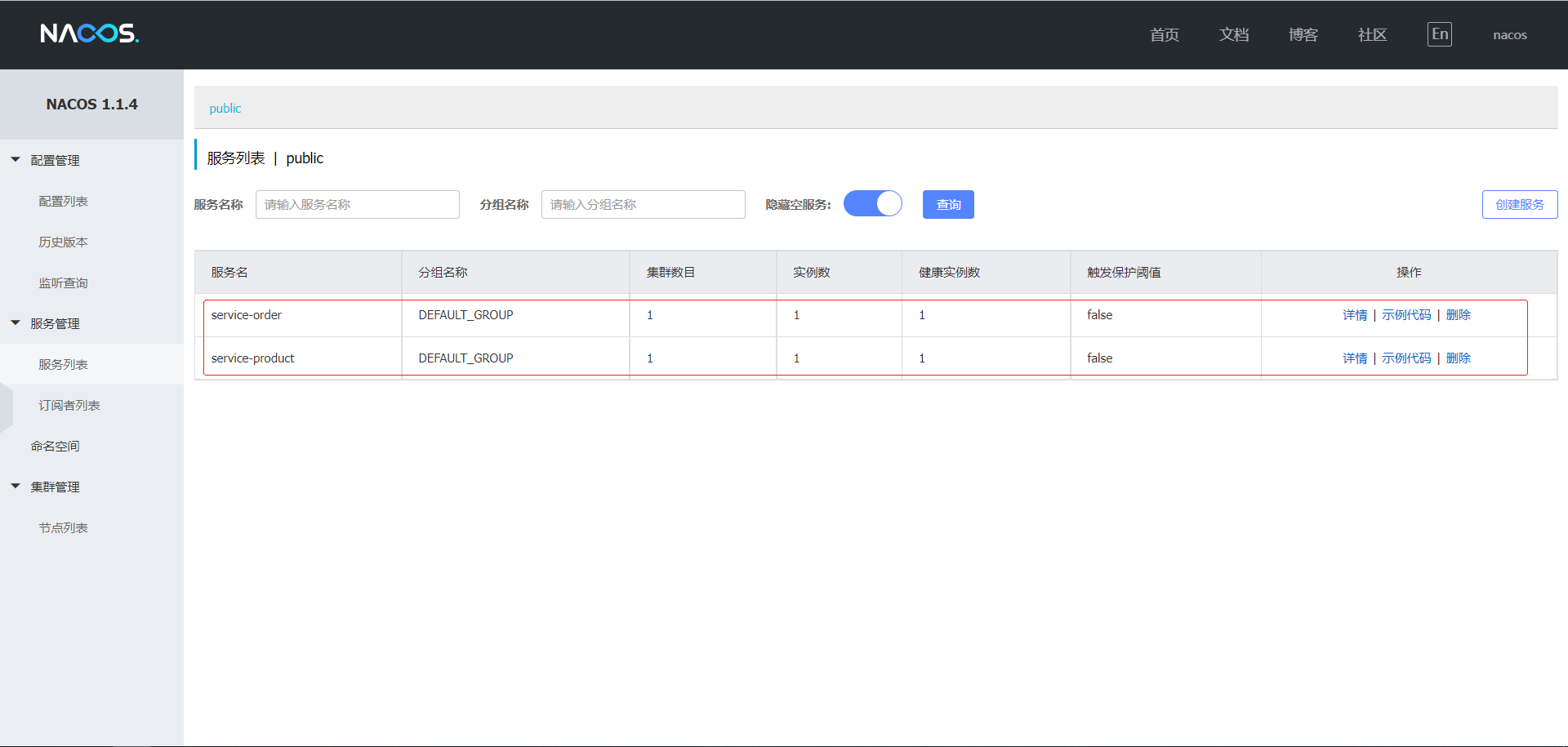1568x747 pixels.
Task: Open 示例代码 for service-order
Action: (x=1406, y=315)
